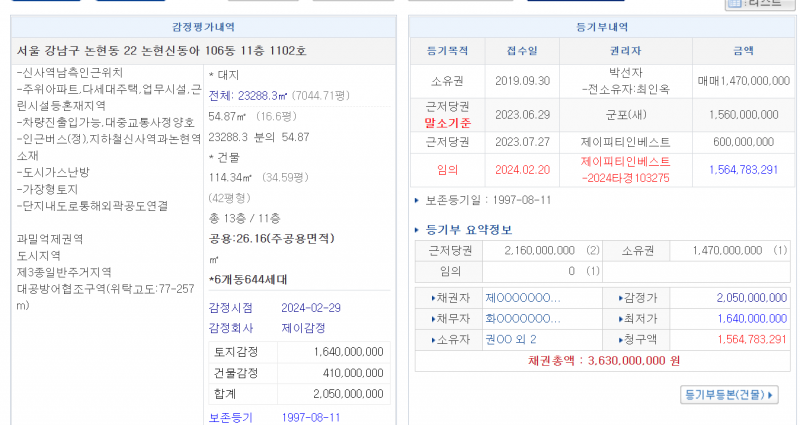This screenshot has height=425, width=800.
Task: Click the list icon in the 리스트 button
Action: pos(736,4)
